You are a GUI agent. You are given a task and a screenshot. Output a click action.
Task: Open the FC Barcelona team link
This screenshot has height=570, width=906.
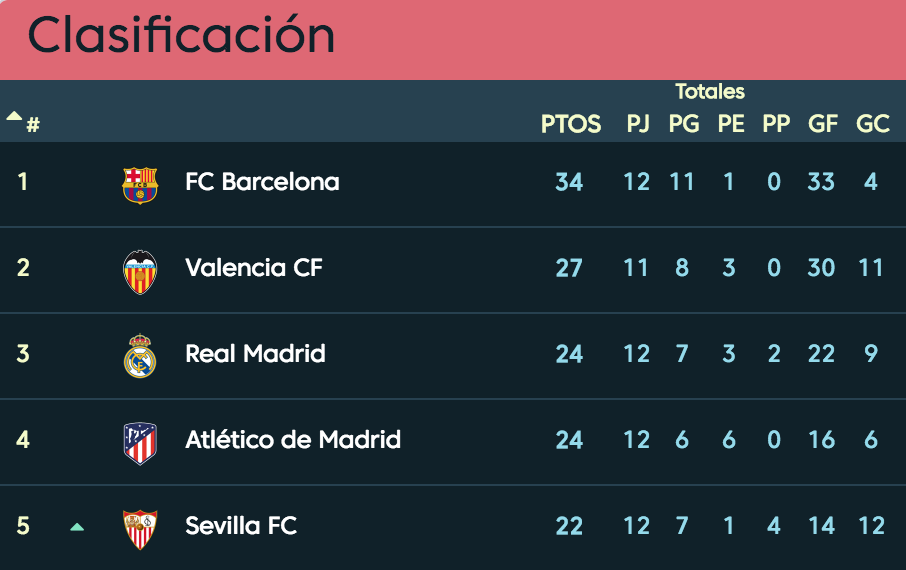(x=262, y=182)
